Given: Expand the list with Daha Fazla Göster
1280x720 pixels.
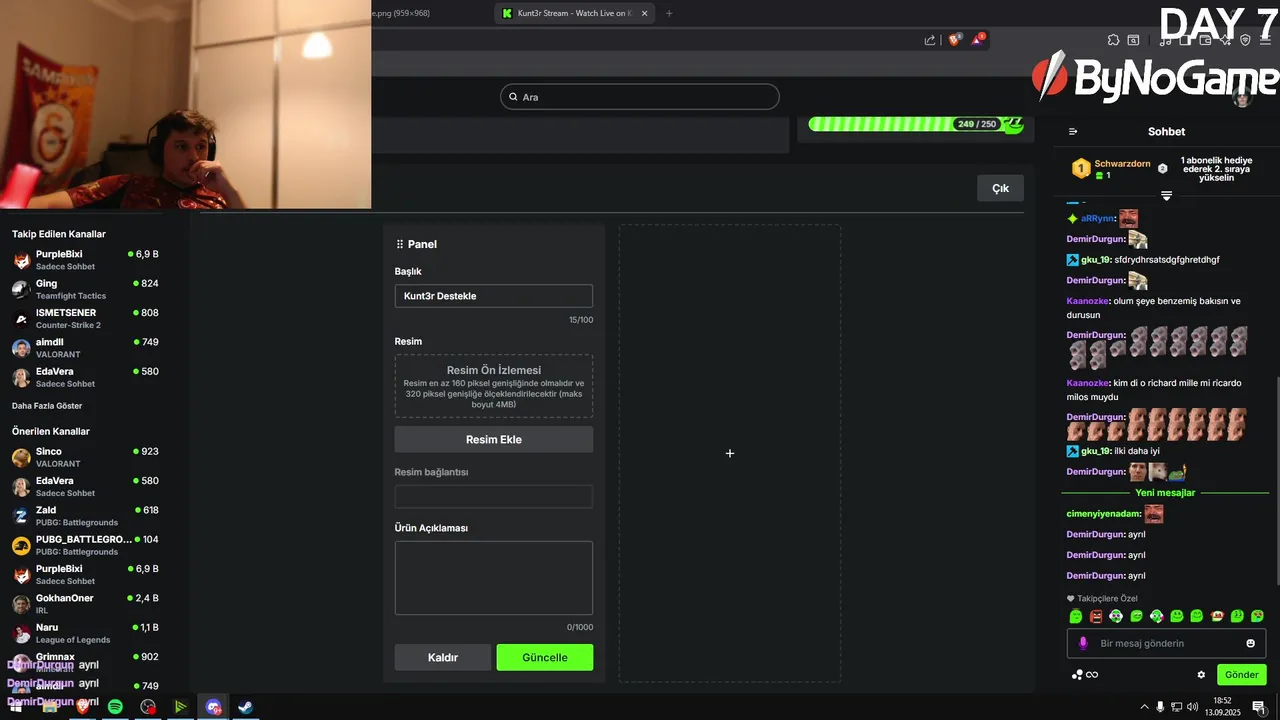Looking at the screenshot, I should coord(47,406).
